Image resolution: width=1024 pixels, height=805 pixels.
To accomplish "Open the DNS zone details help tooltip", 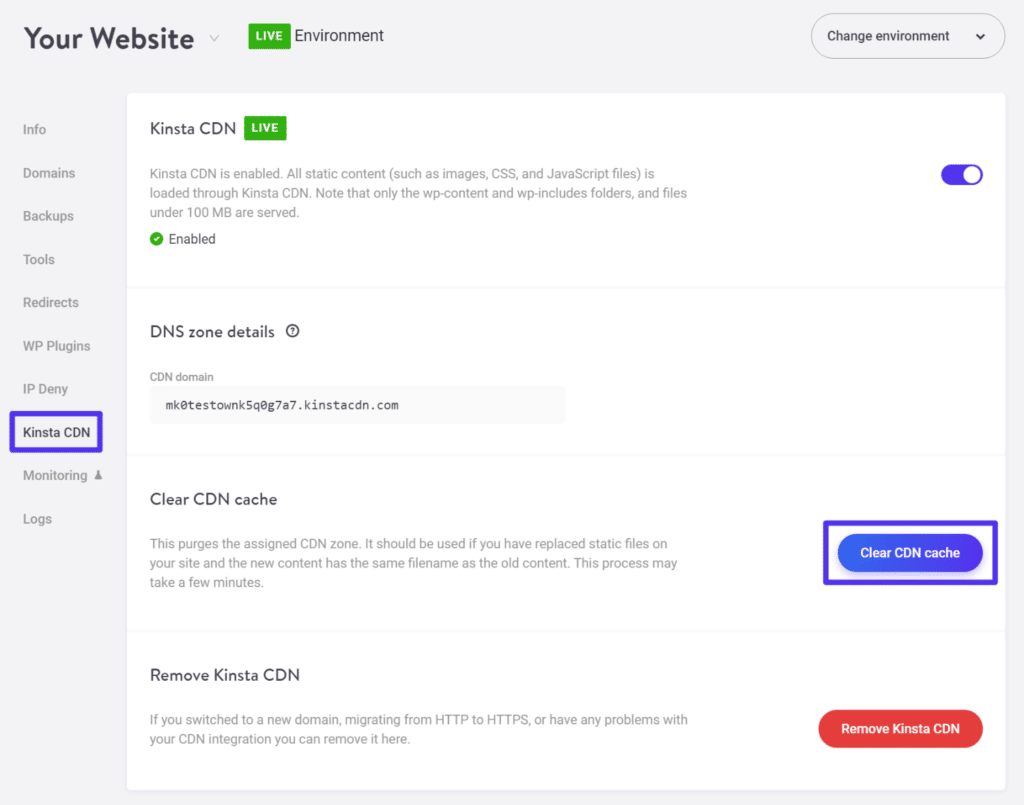I will 292,331.
